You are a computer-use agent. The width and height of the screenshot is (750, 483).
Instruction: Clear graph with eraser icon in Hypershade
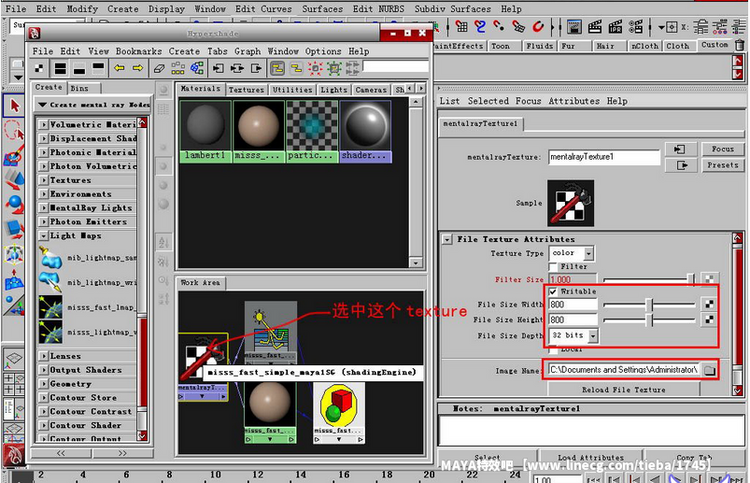(x=159, y=69)
